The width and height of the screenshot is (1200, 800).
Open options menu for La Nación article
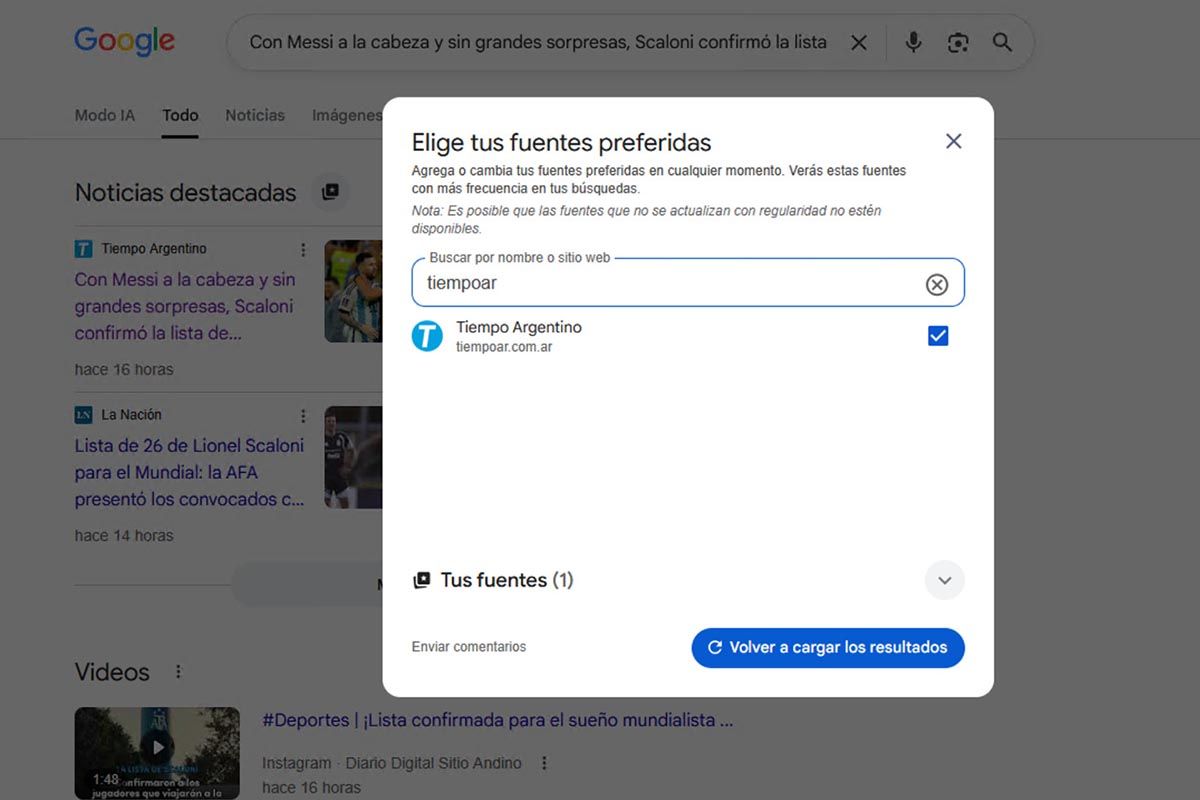303,415
